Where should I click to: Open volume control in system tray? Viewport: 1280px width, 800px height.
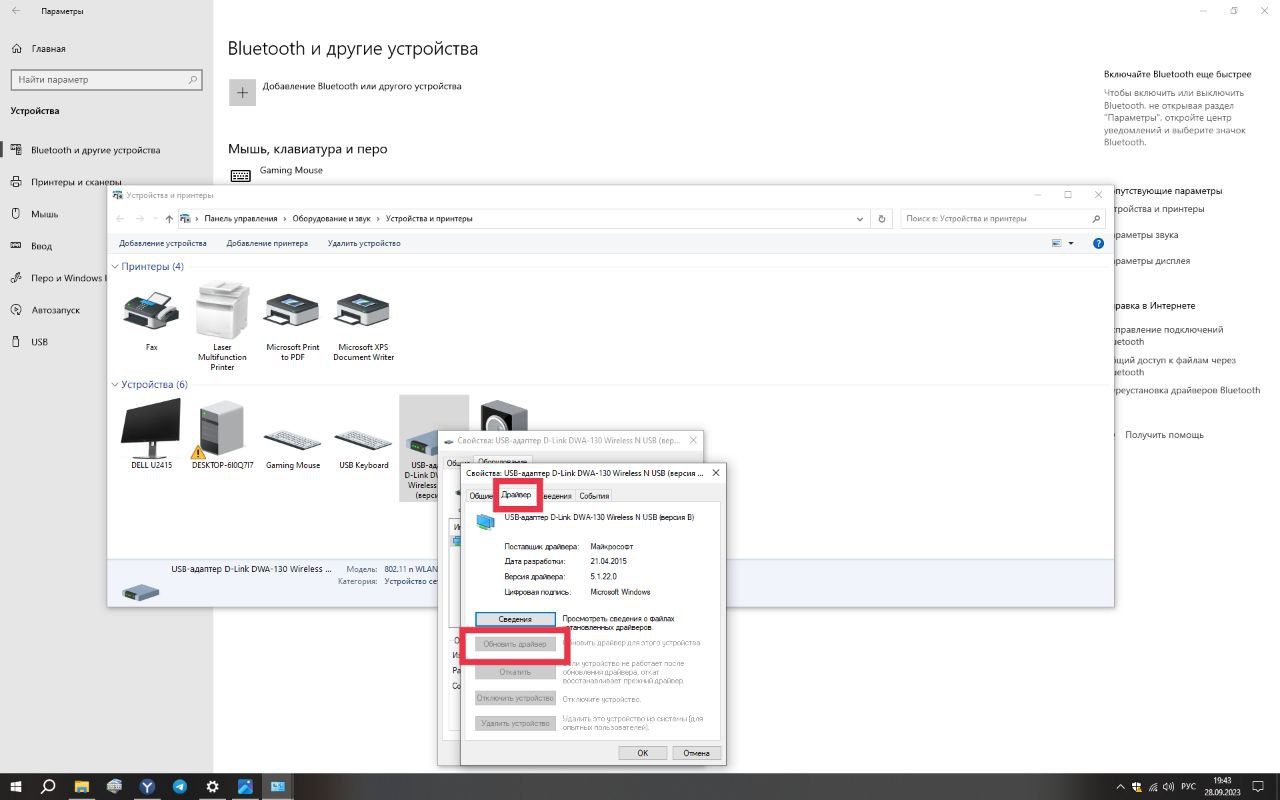[x=1170, y=787]
